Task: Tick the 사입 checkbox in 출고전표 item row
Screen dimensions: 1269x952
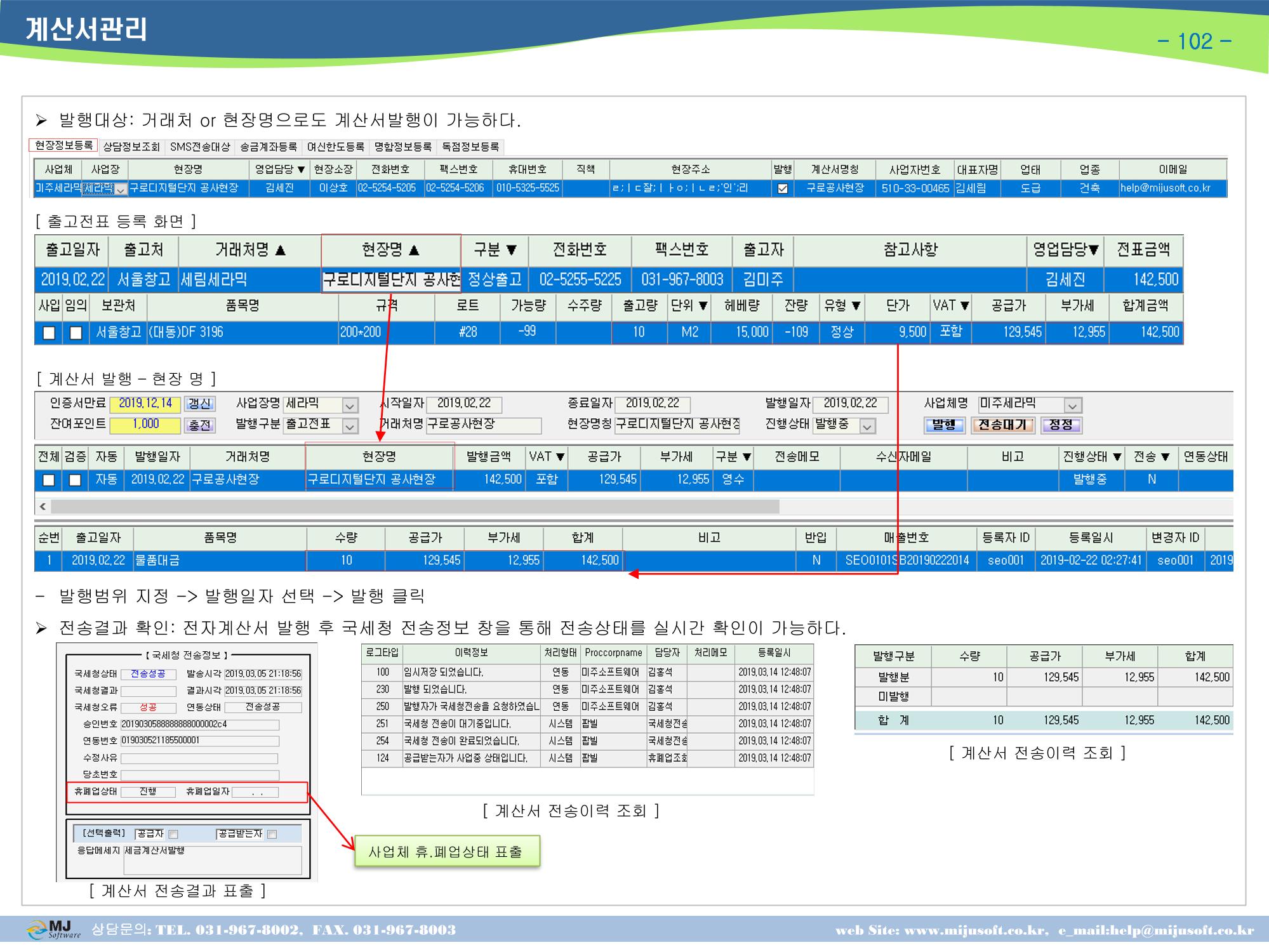Action: pyautogui.click(x=49, y=333)
